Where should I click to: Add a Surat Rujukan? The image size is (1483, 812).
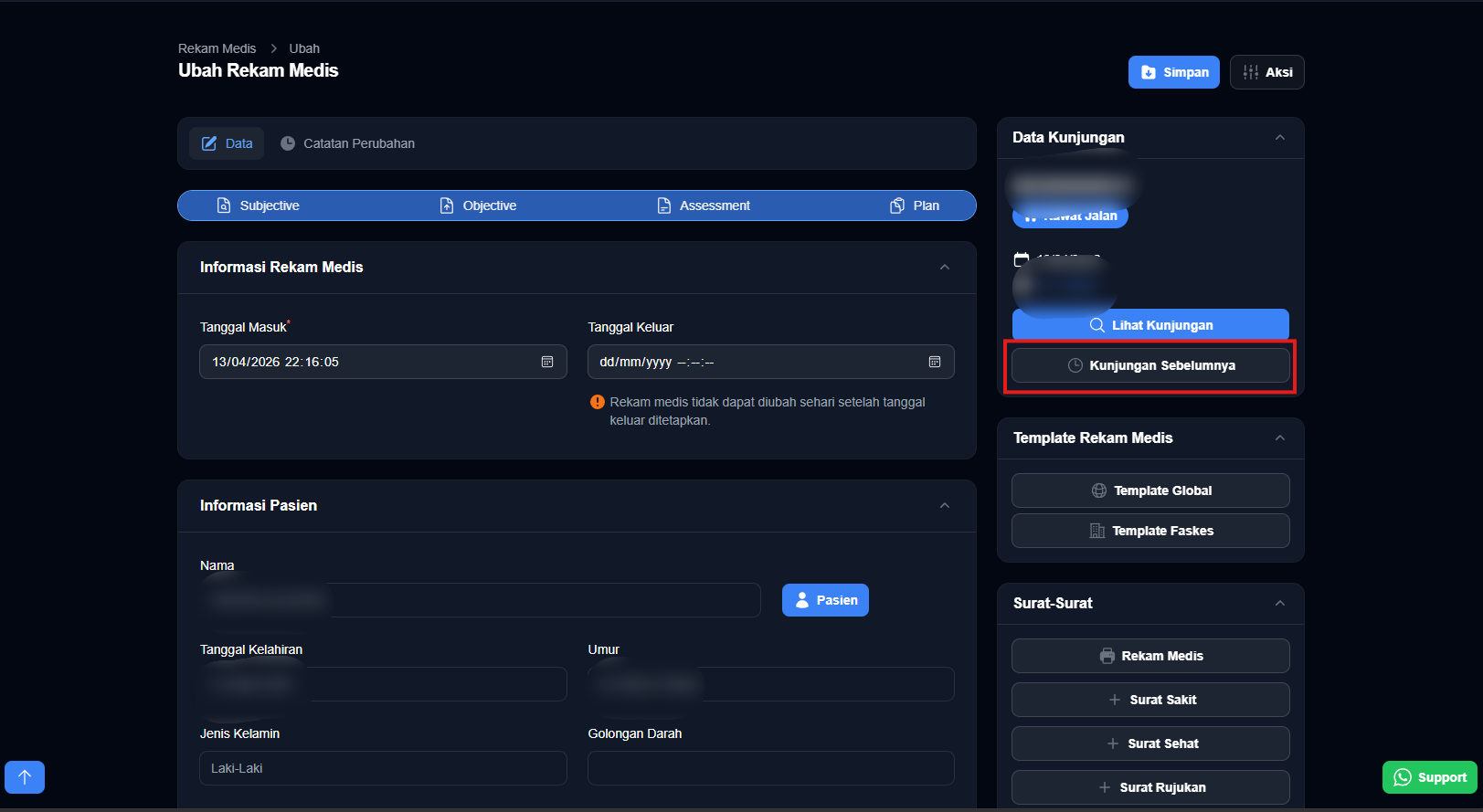[x=1150, y=787]
